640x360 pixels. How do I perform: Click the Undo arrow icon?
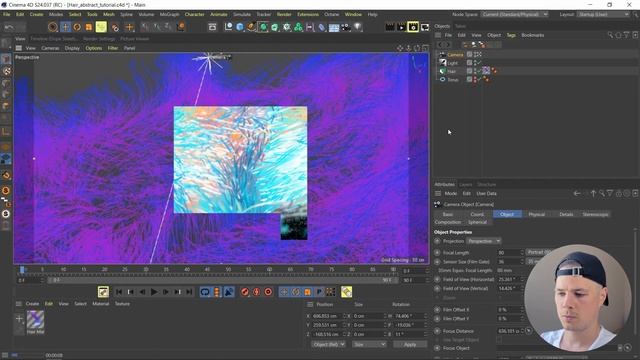(x=9, y=27)
